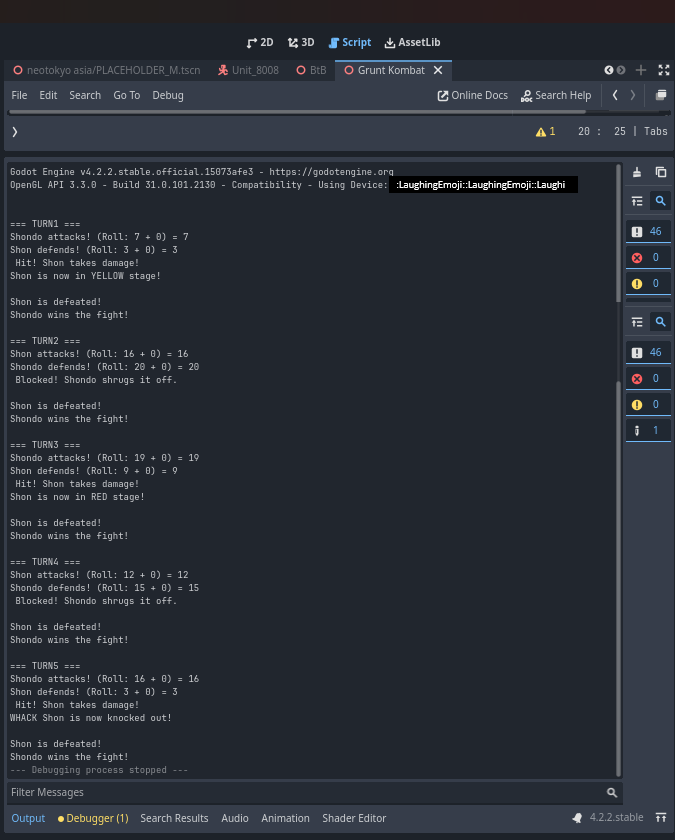Click the Filter Messages magnifier icon
The image size is (675, 840).
pyautogui.click(x=612, y=792)
